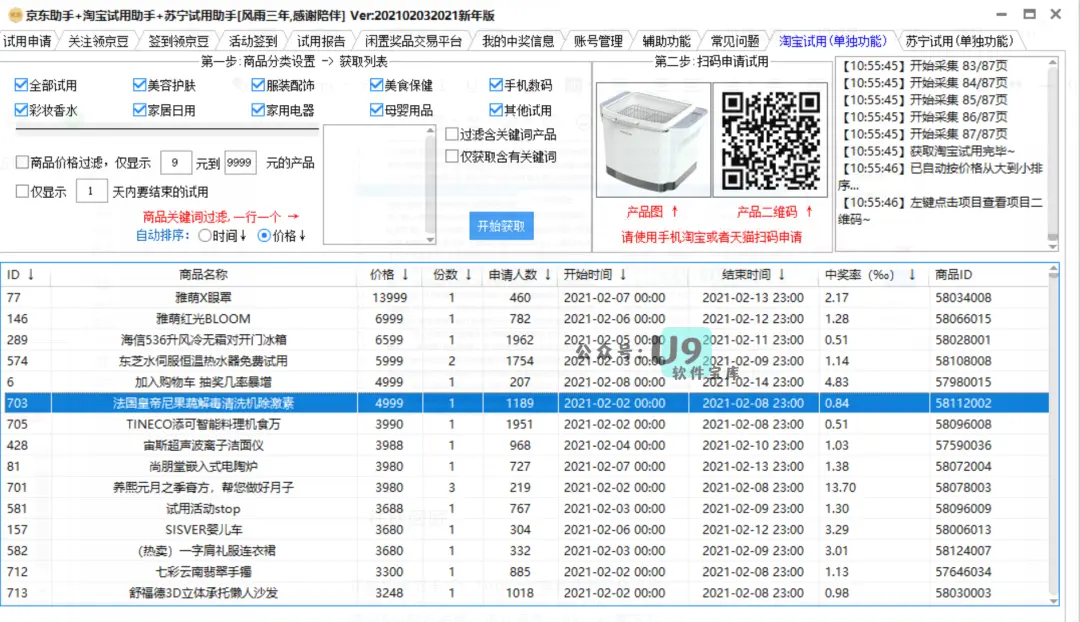Sort by the 份数 column header
The width and height of the screenshot is (1080, 622).
pyautogui.click(x=452, y=275)
